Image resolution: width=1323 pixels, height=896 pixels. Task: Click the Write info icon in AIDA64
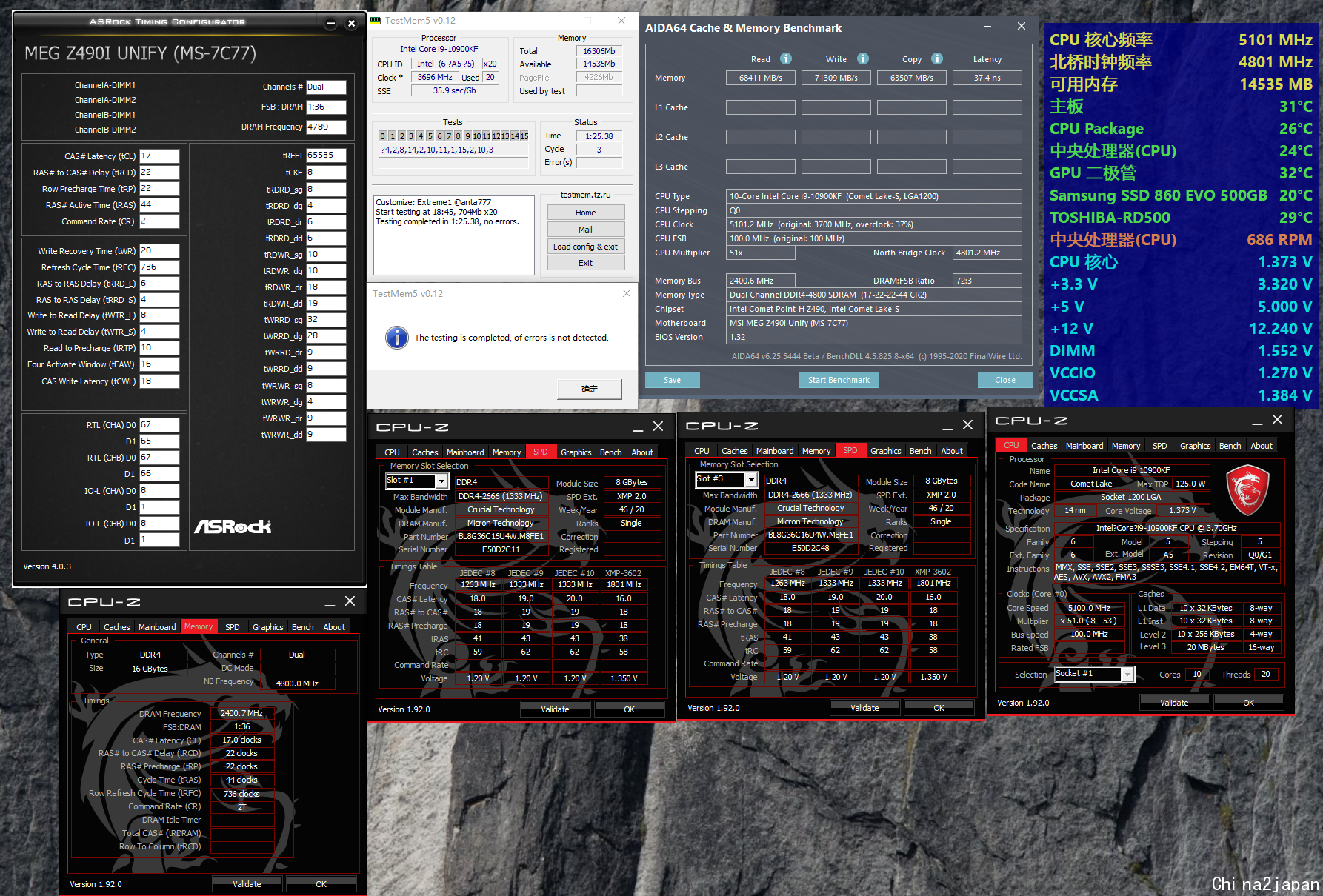863,58
